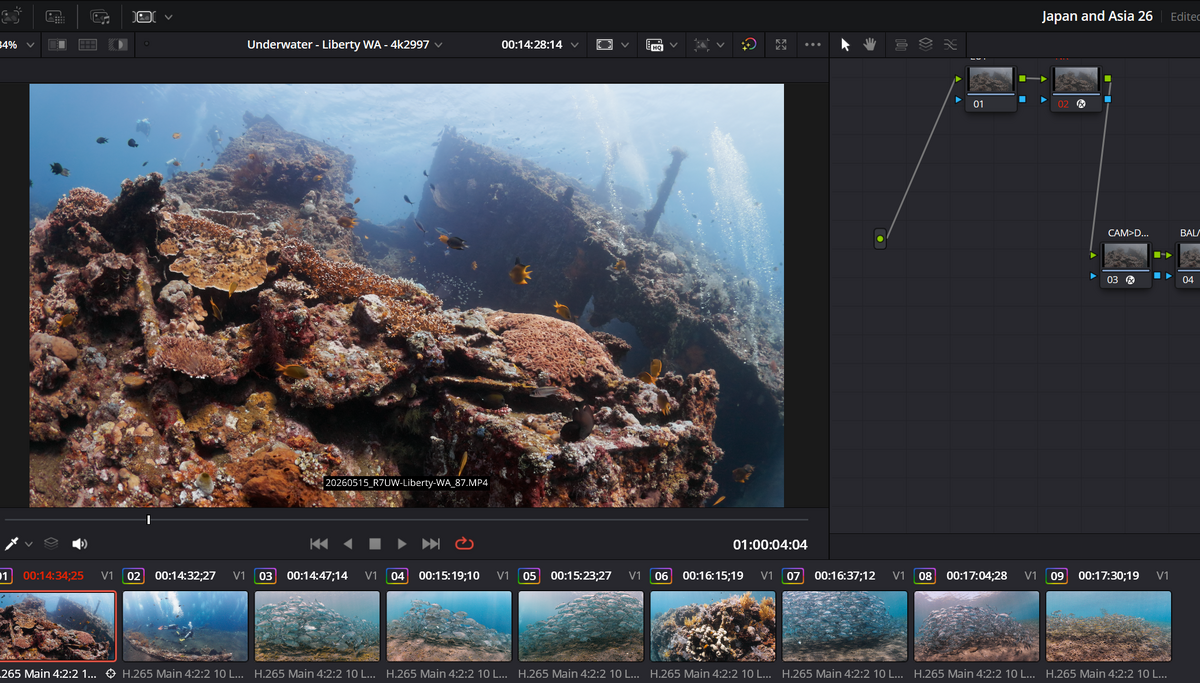Click the Japan and Asia 26 project title

tap(1097, 16)
